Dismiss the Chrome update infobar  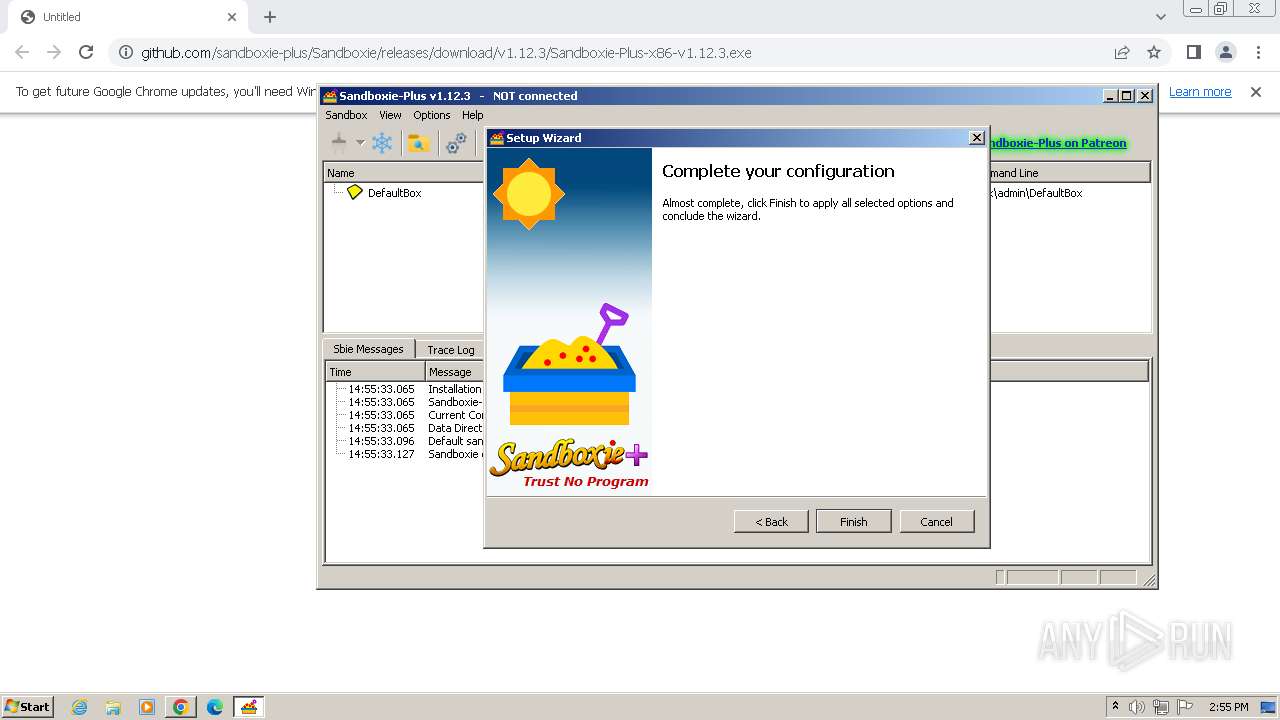1256,91
